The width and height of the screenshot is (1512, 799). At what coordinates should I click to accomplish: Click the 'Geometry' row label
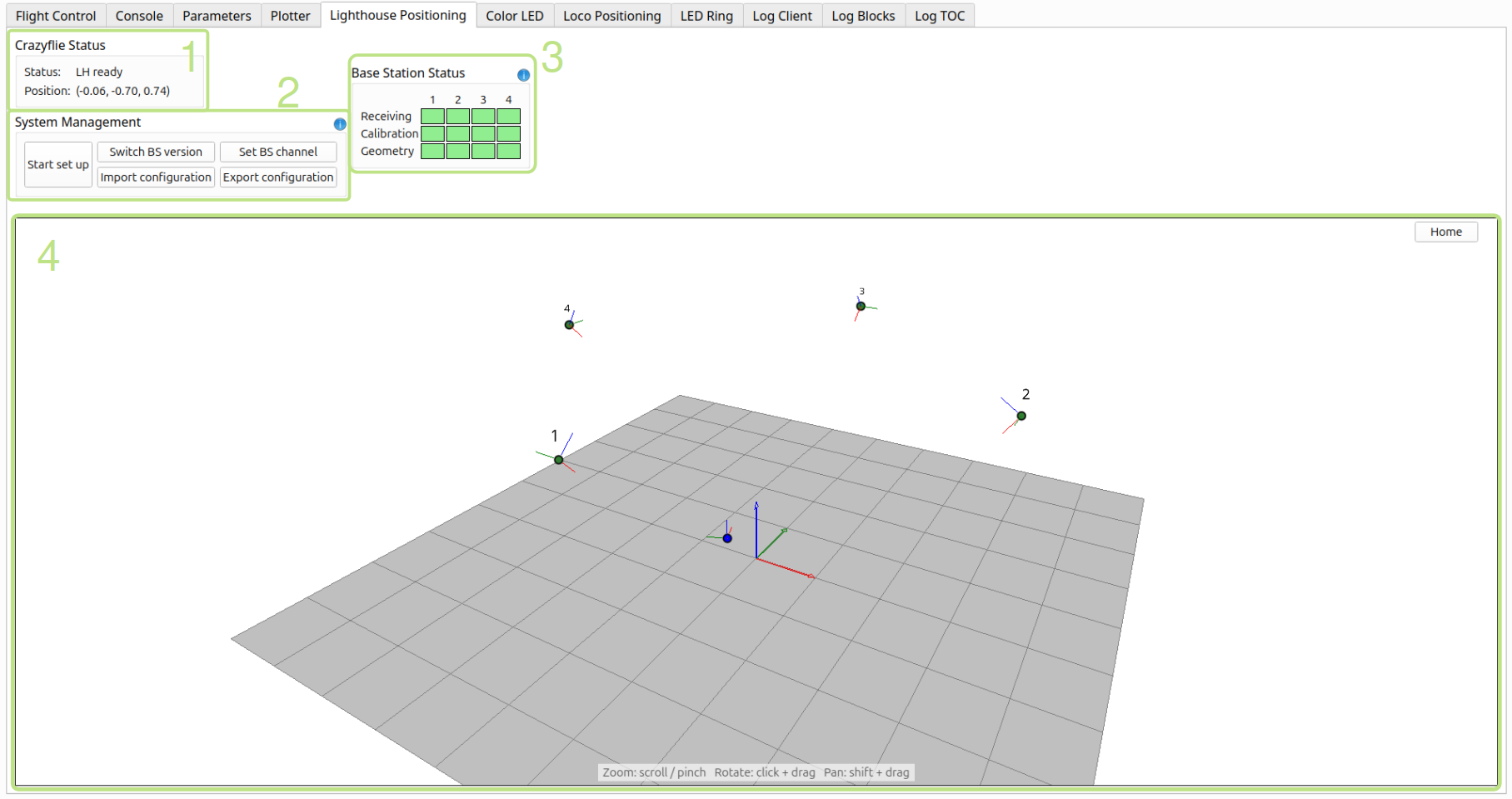[x=387, y=151]
